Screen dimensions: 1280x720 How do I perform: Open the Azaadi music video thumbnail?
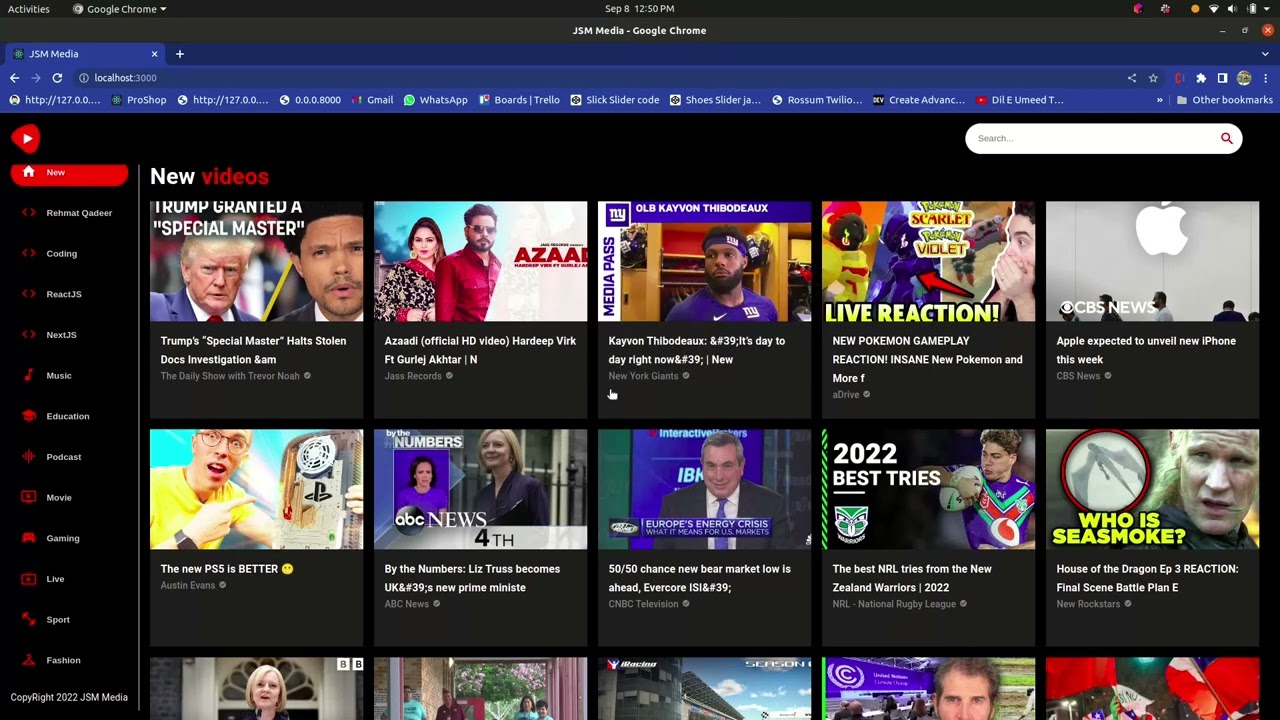tap(480, 261)
